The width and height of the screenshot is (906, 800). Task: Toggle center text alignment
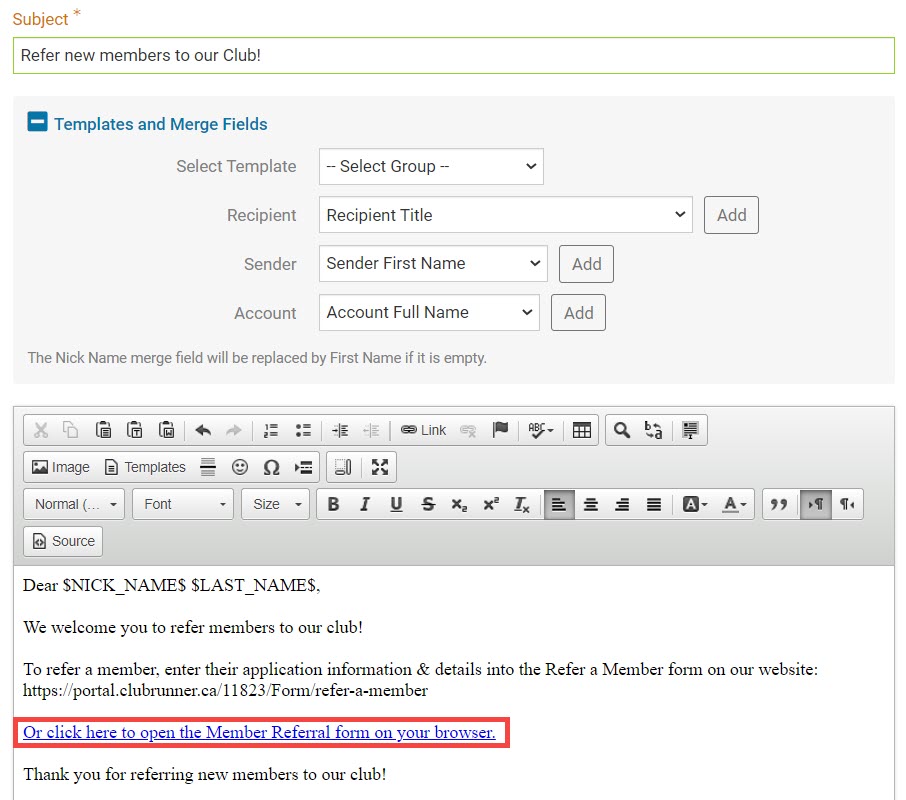click(591, 505)
